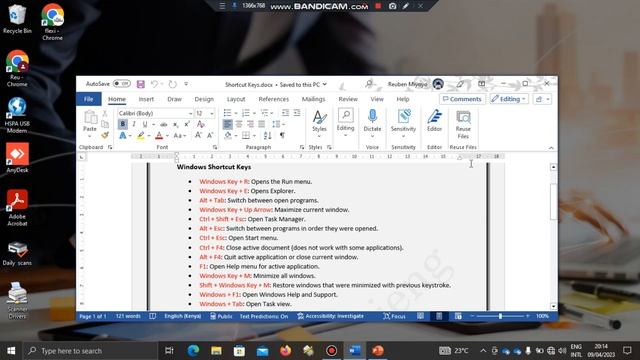Toggle Subscript formatting

click(x=176, y=124)
